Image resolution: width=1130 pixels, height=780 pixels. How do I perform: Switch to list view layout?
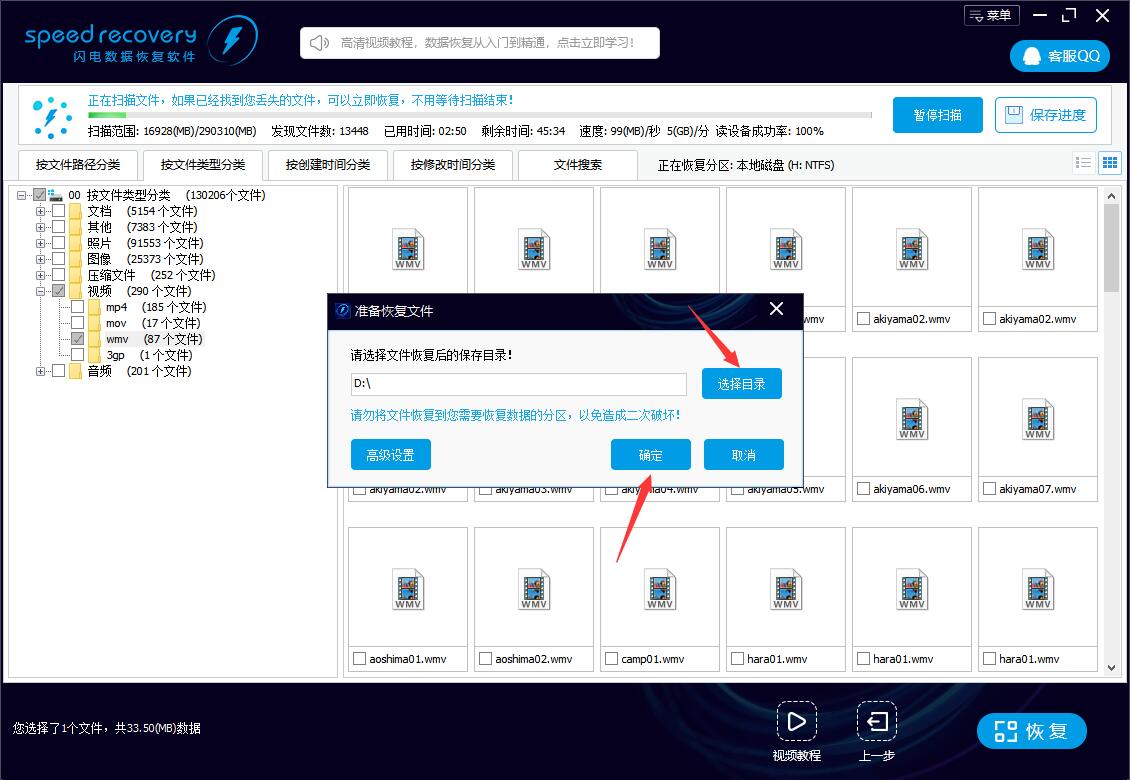(x=1085, y=162)
